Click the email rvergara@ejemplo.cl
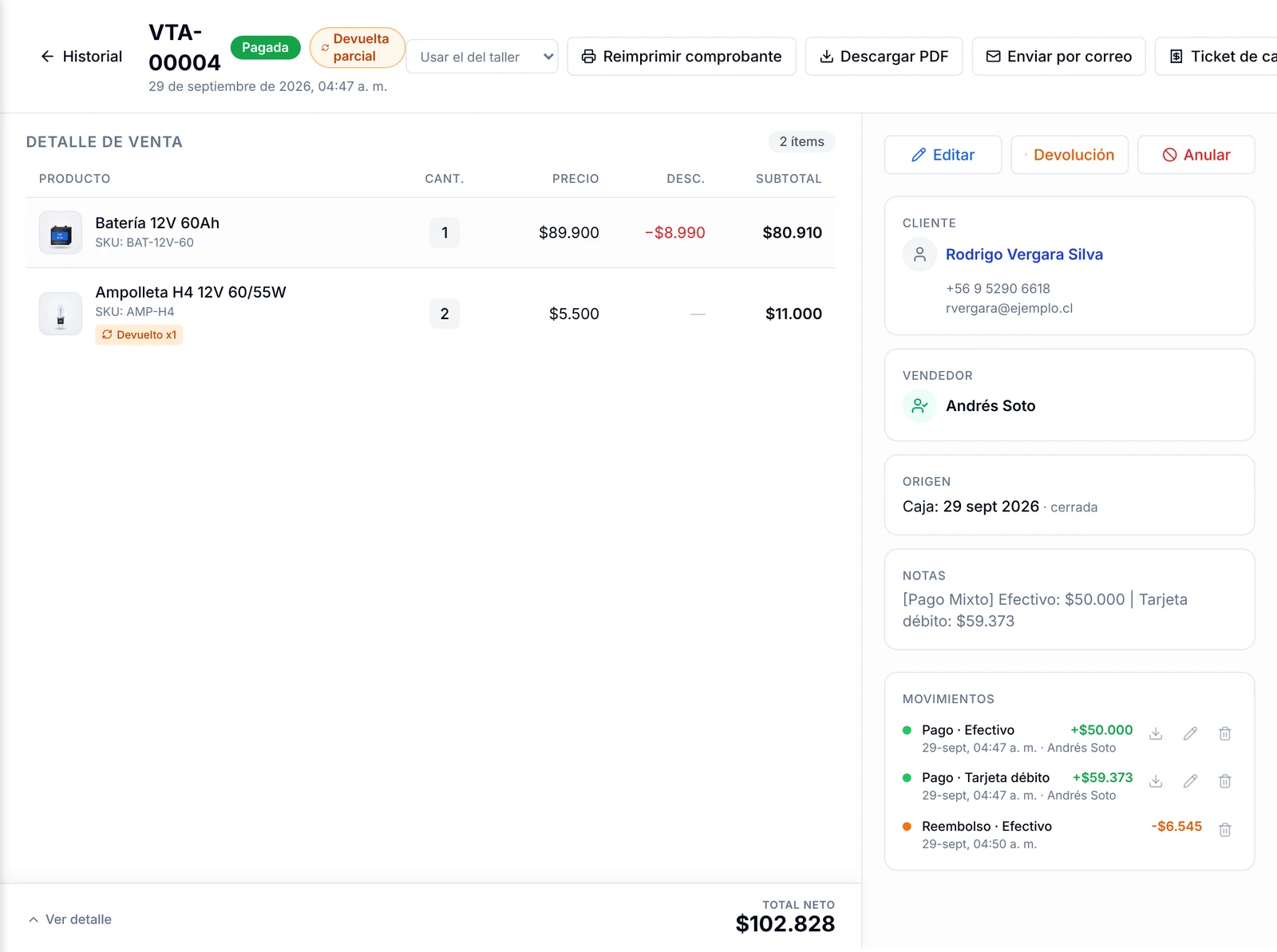Image resolution: width=1277 pixels, height=952 pixels. coord(1009,308)
